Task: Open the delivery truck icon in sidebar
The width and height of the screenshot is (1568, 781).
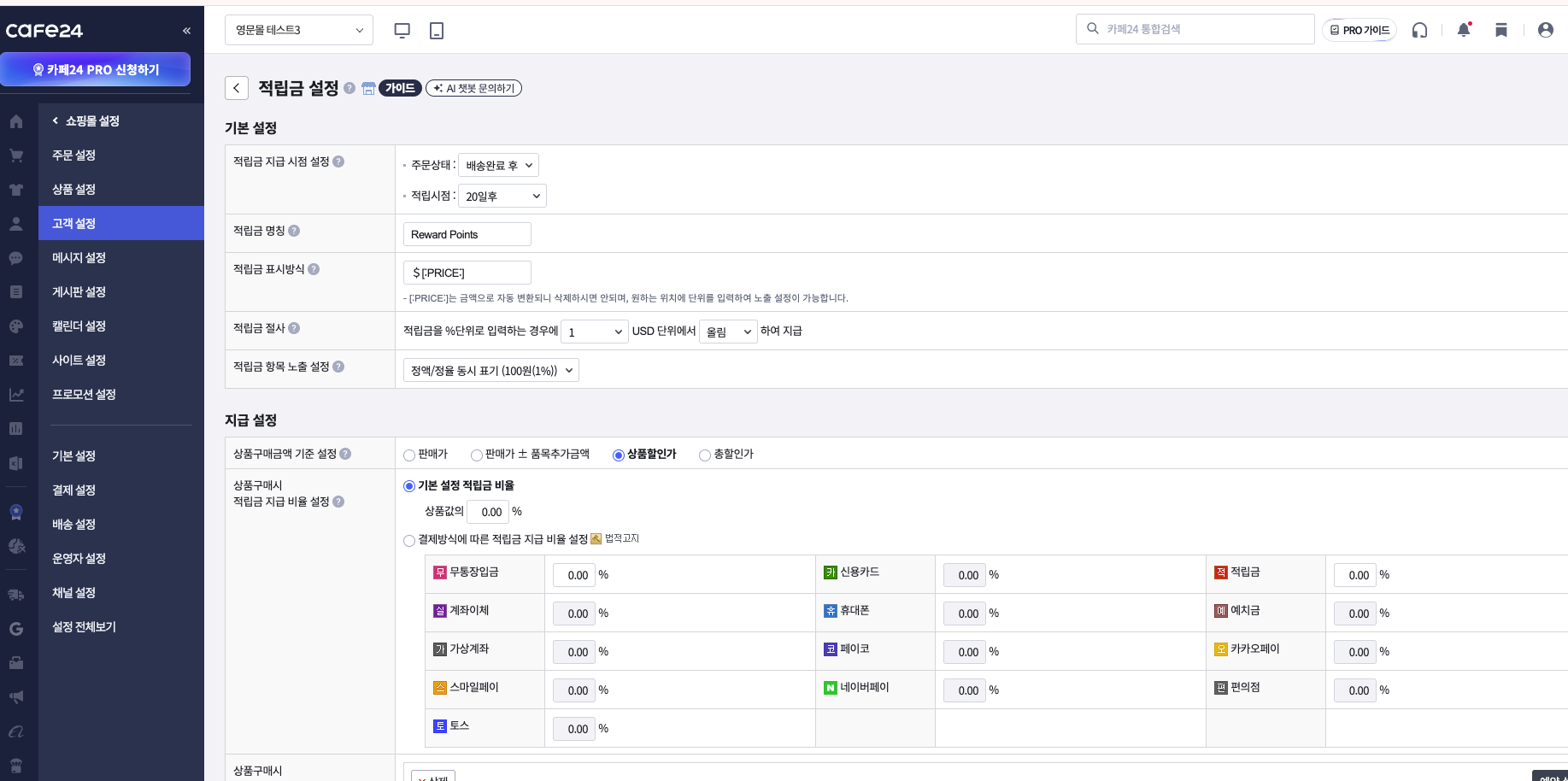Action: coord(16,595)
